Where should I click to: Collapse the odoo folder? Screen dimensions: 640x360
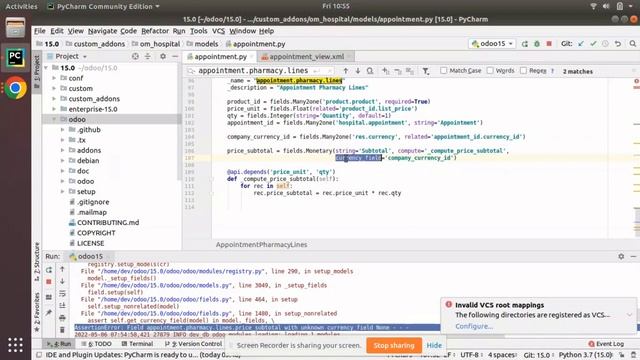tap(54, 119)
